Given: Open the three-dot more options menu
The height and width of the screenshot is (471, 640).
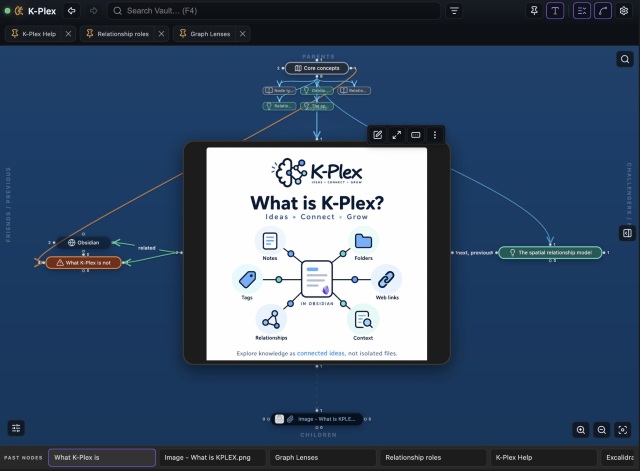Looking at the screenshot, I should coord(435,135).
